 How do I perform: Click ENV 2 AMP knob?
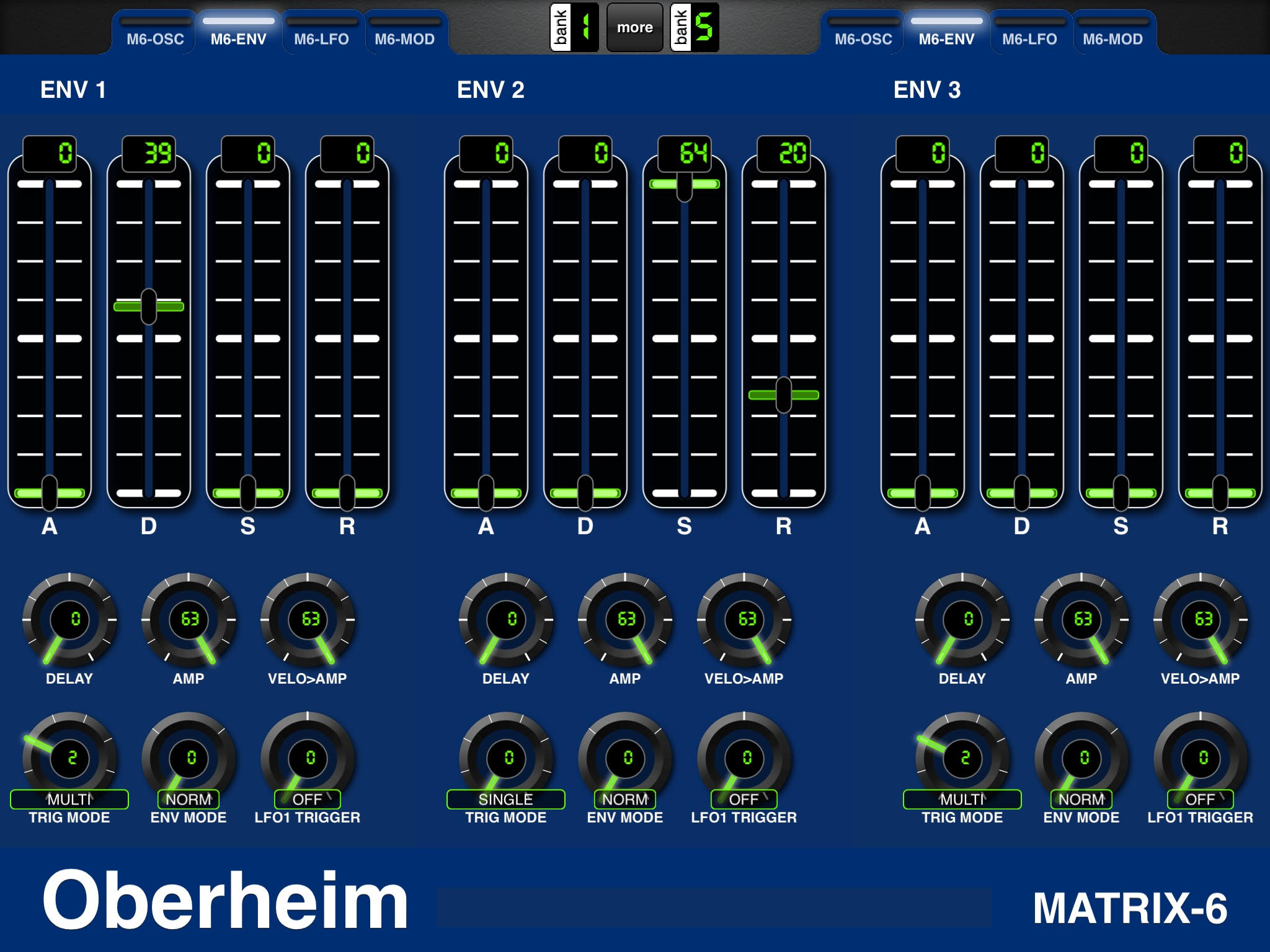click(625, 619)
